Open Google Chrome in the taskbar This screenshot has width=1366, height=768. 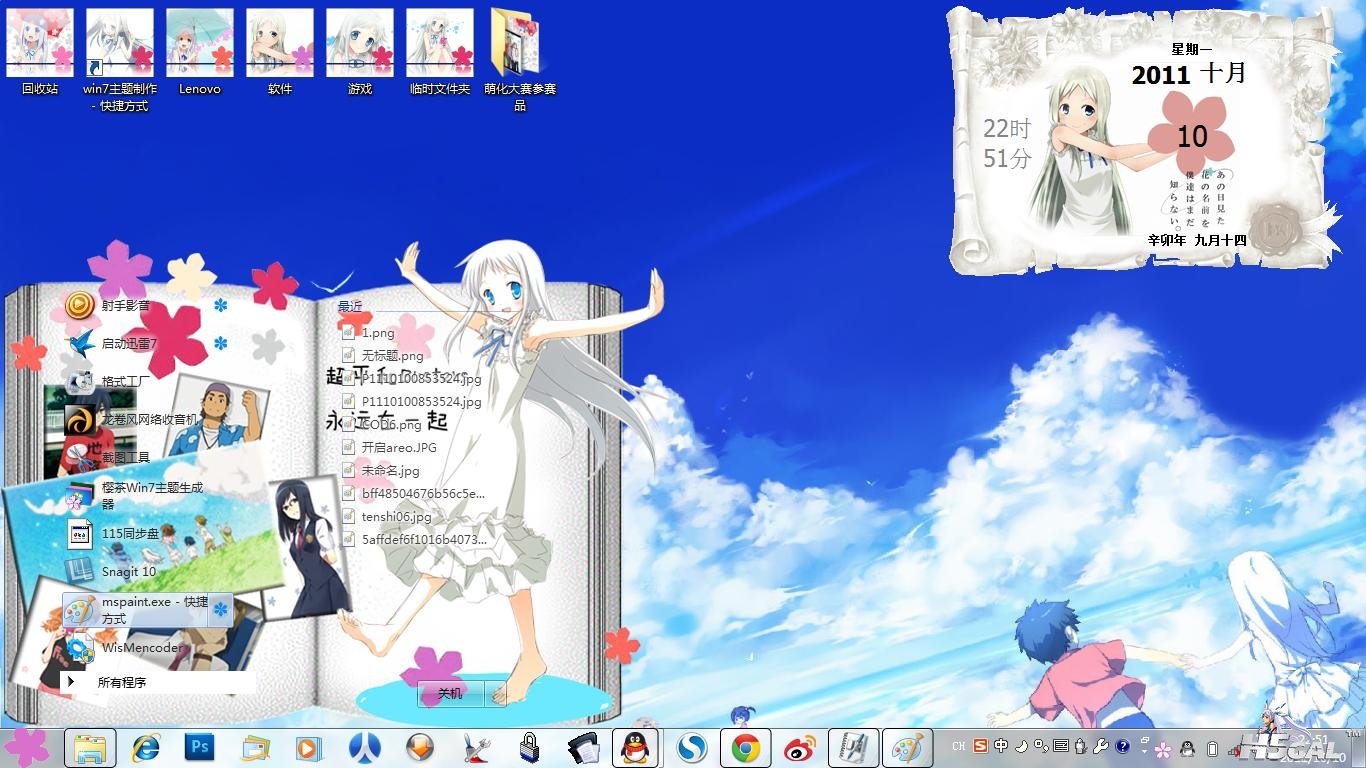745,748
